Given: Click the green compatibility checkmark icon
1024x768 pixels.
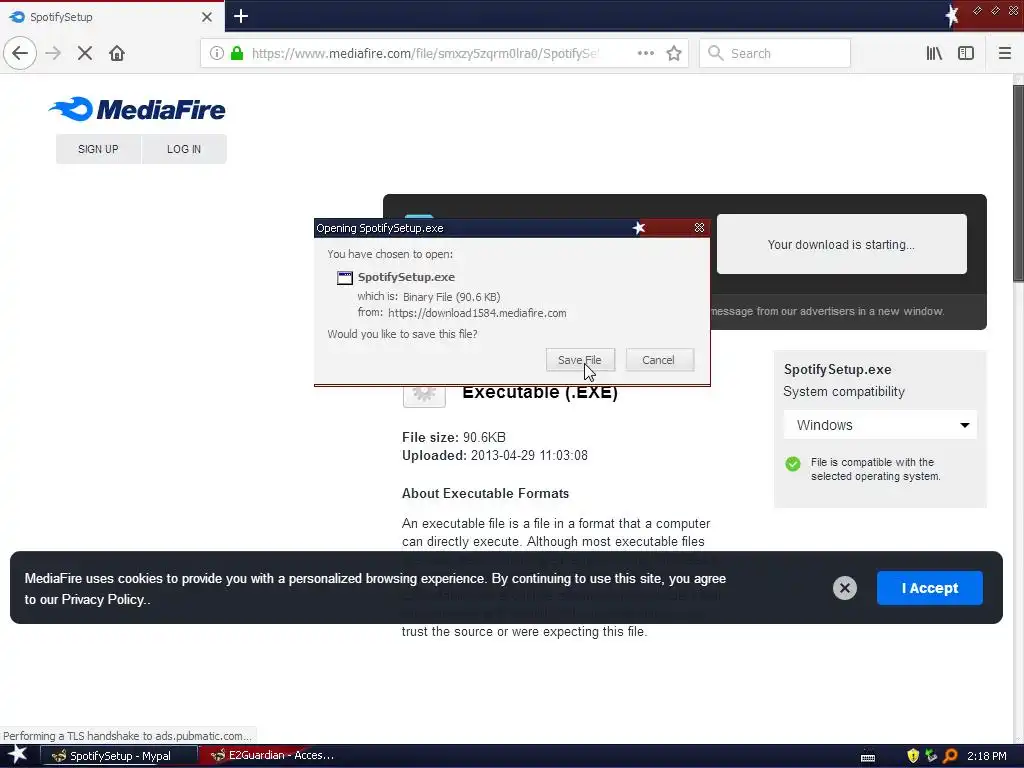Looking at the screenshot, I should pyautogui.click(x=793, y=464).
